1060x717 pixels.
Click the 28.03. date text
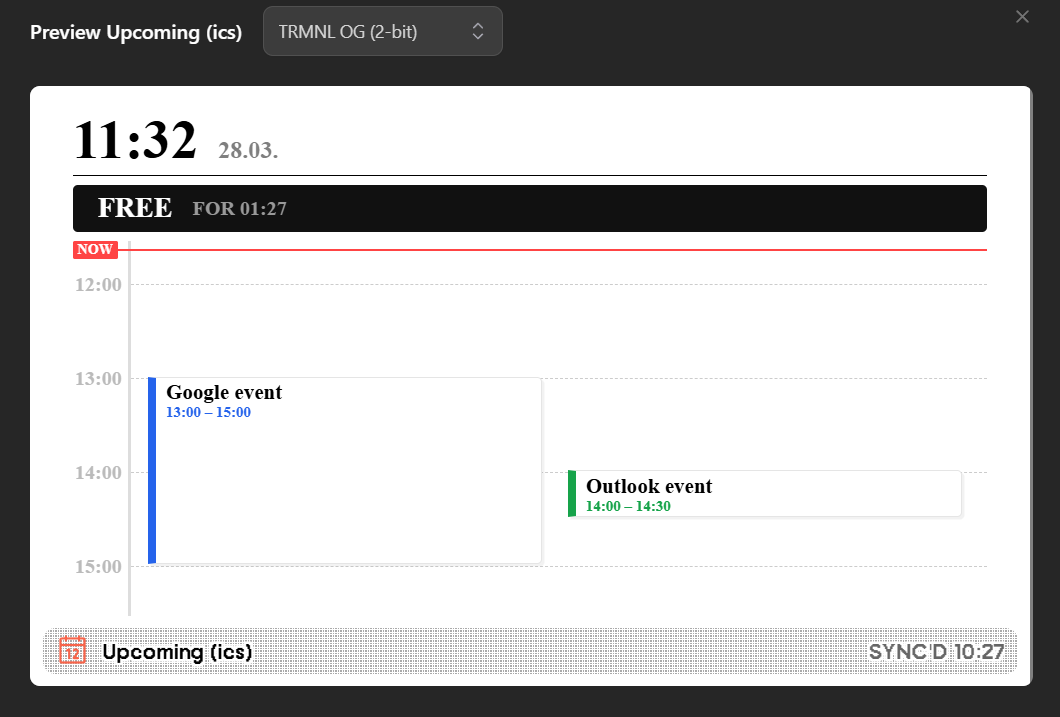point(248,150)
